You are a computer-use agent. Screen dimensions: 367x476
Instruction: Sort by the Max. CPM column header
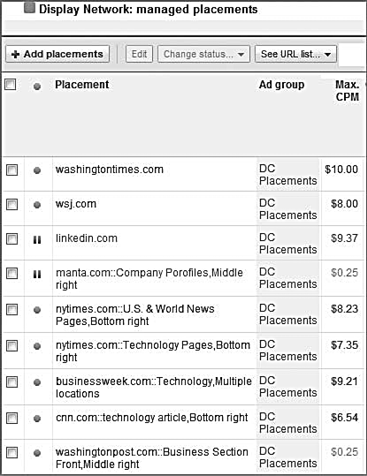tap(347, 91)
